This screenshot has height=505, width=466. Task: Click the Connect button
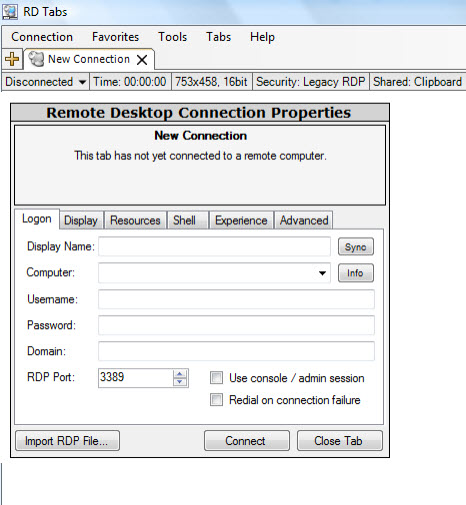tap(247, 441)
